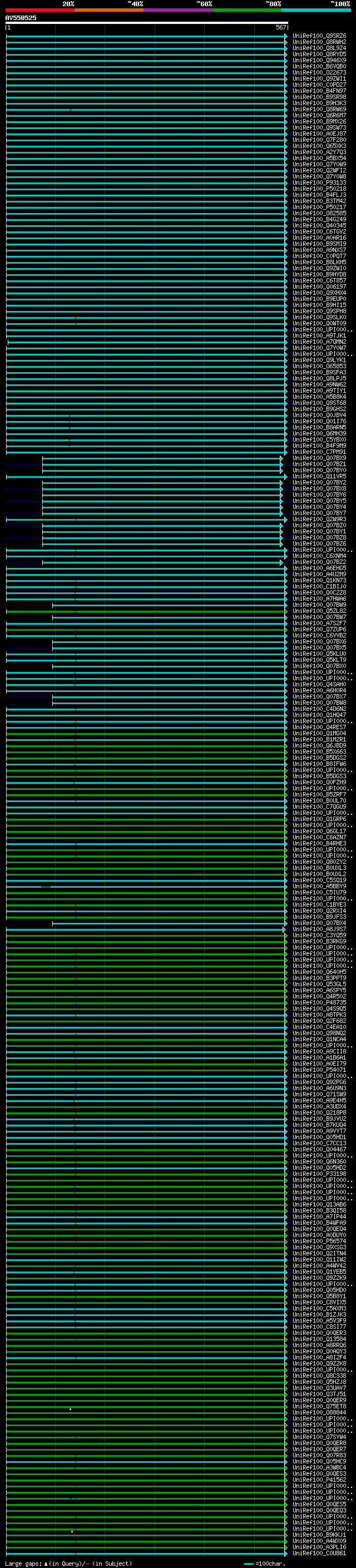356x1568 pixels.
Task: Click the cyan 100char scale bar in legend
Action: coord(248,1563)
